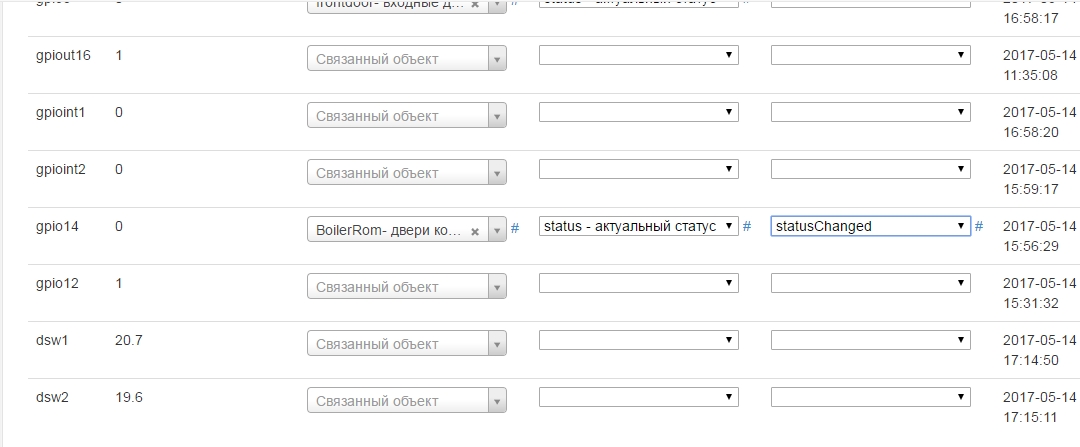1080x447 pixels.
Task: Clear the BoilerRom linked object selection
Action: pos(476,231)
